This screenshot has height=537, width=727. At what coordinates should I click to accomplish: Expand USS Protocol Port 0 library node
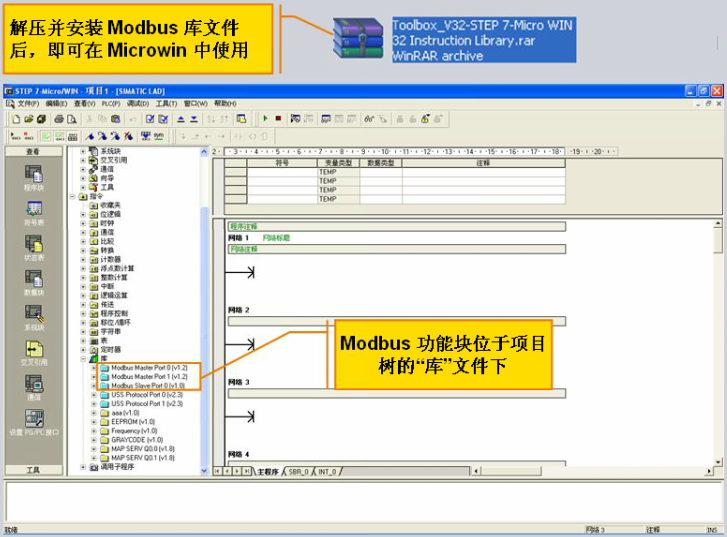[94, 395]
